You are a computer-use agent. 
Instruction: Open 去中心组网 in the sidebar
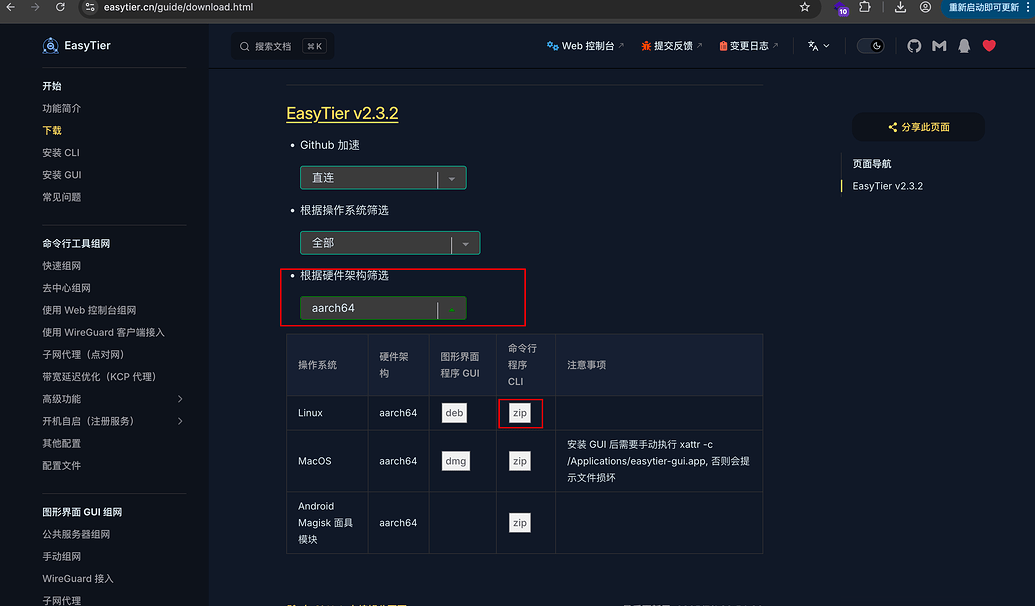tap(66, 288)
